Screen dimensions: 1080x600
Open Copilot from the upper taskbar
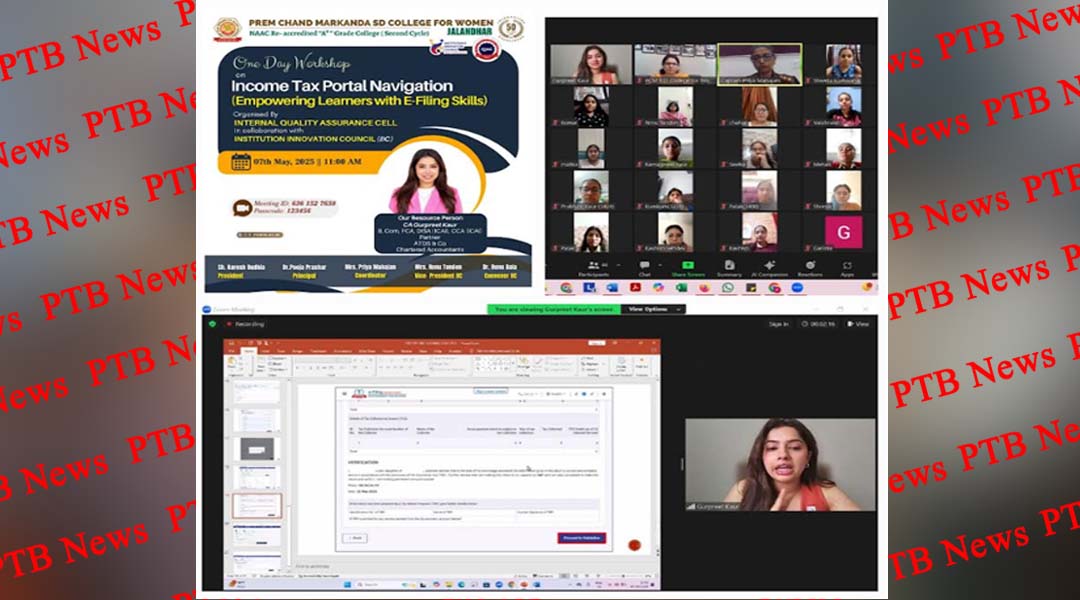658,287
